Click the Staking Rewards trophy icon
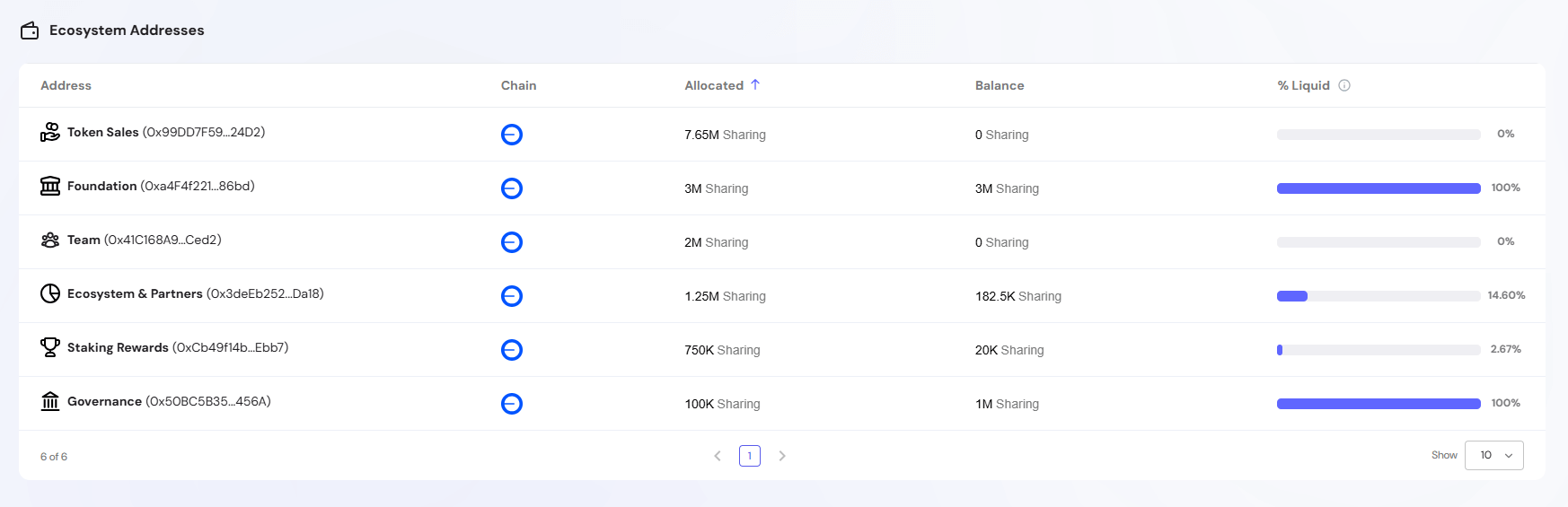 point(50,347)
